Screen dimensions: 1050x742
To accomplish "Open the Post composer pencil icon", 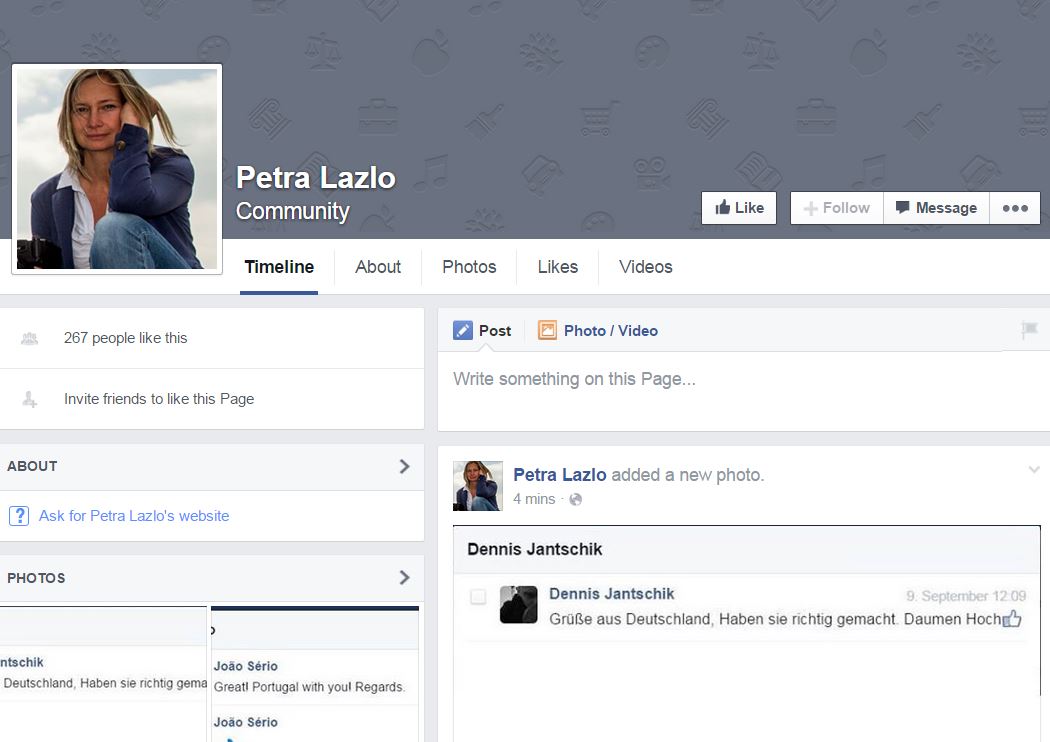I will [x=463, y=330].
